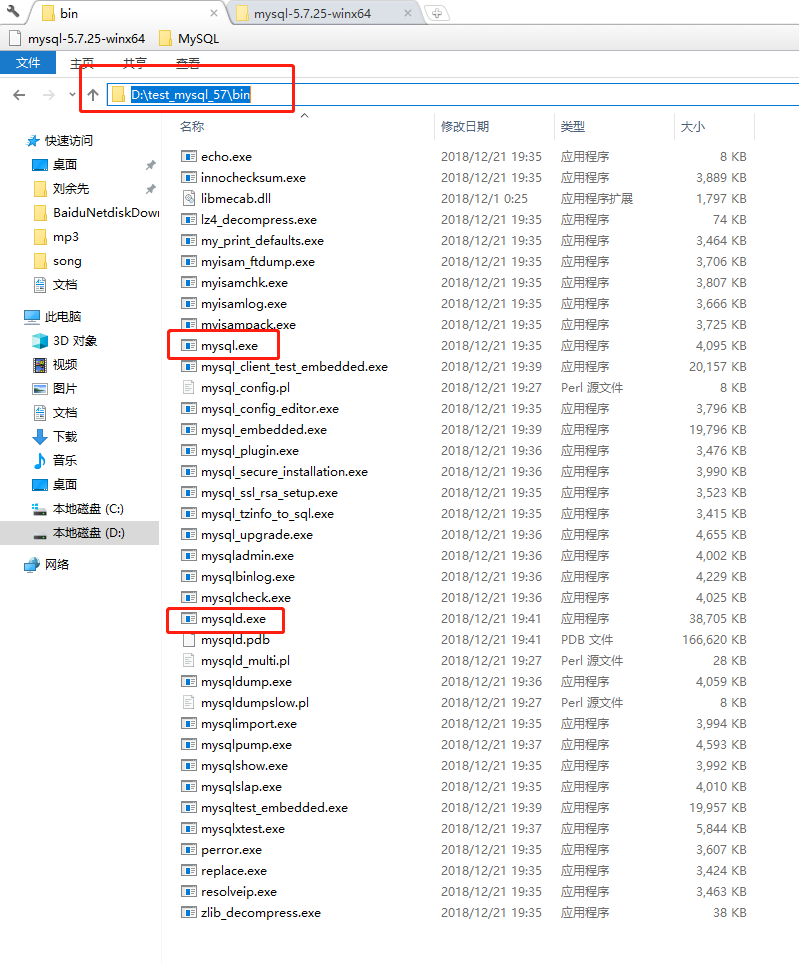
Task: Open 下载 in sidebar
Action: (x=55, y=437)
